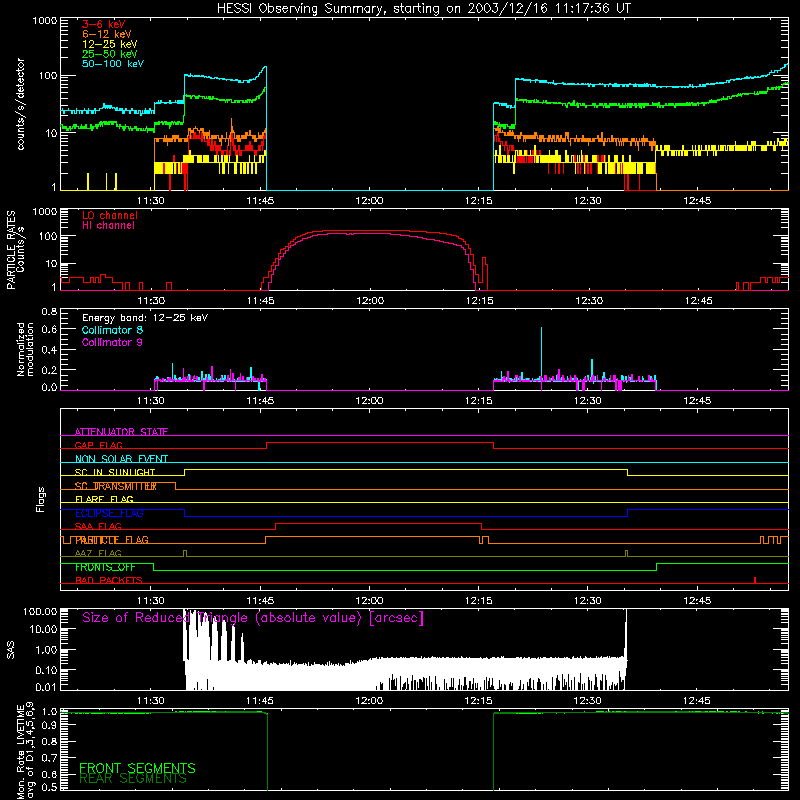The width and height of the screenshot is (800, 800).
Task: Click the 'Normalized modulation' axis label
Action: pyautogui.click(x=25, y=349)
